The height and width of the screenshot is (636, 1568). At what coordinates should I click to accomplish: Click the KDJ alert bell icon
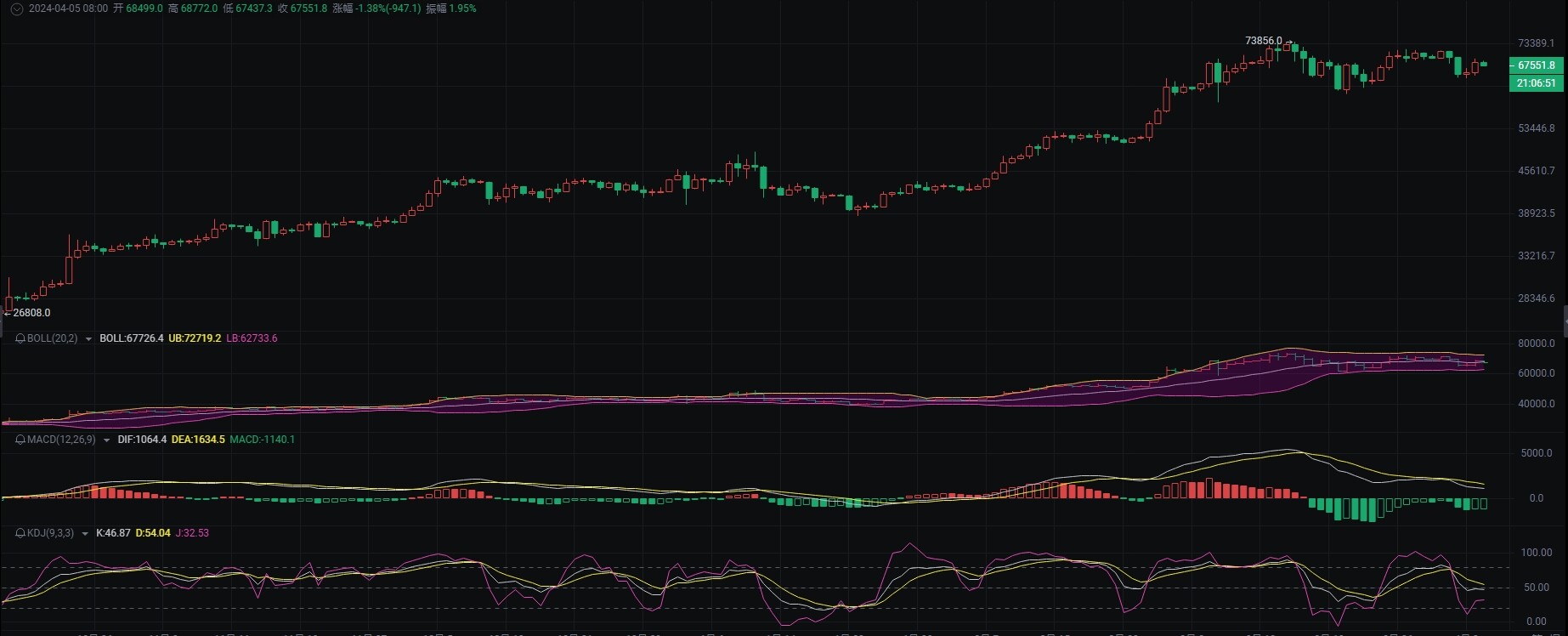click(21, 533)
